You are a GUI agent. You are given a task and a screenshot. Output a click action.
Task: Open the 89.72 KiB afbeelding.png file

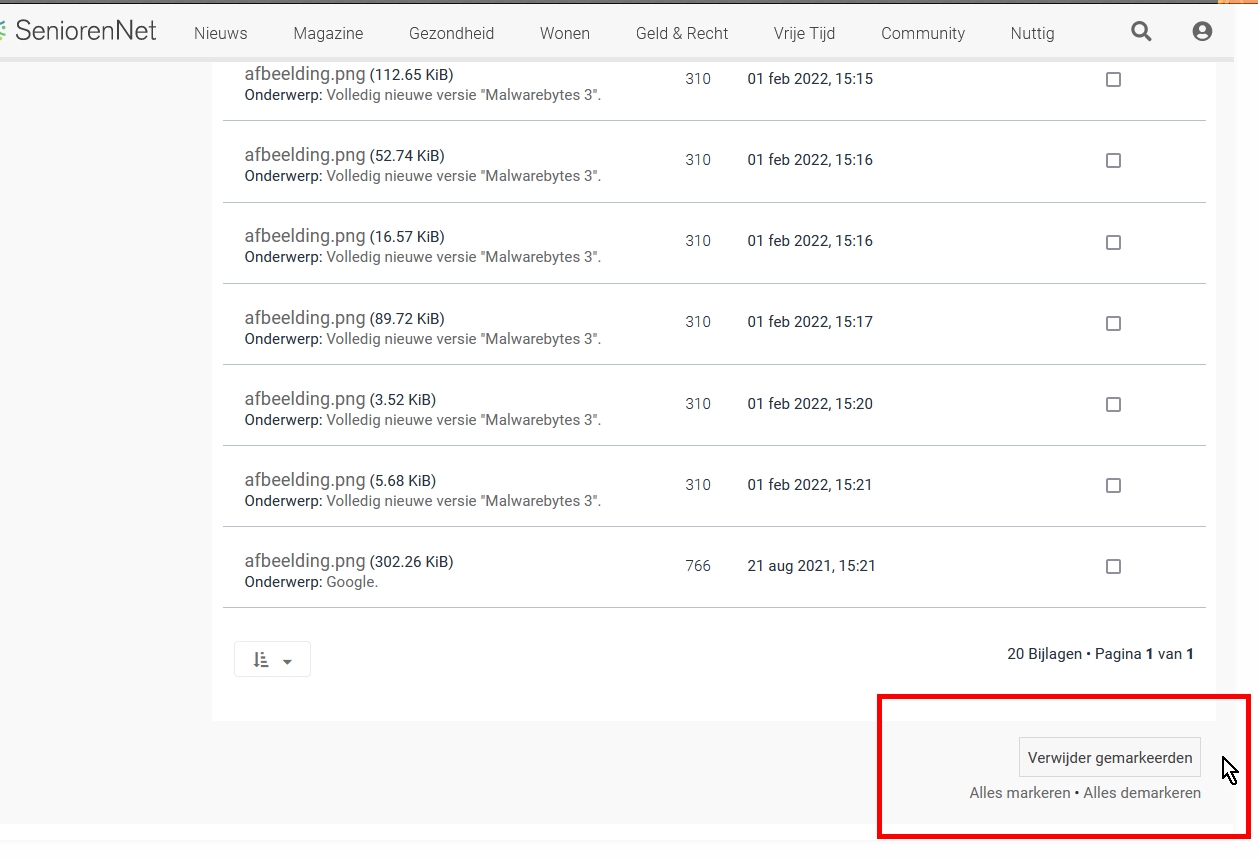tap(304, 318)
